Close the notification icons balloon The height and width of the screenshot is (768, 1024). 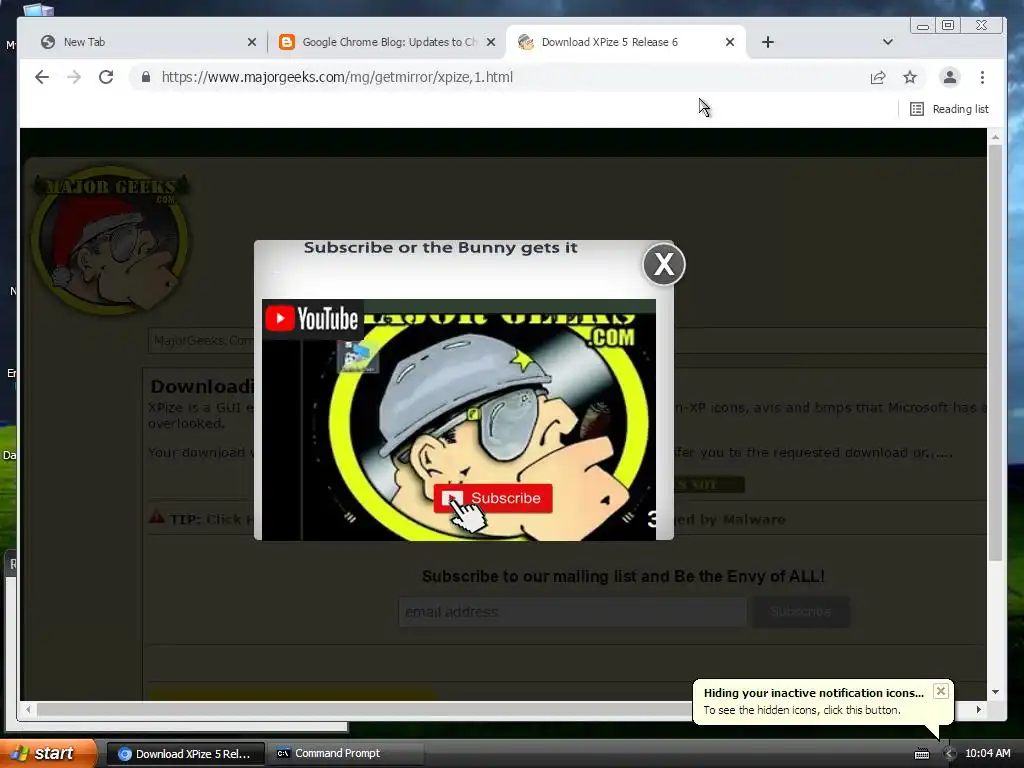coord(940,691)
